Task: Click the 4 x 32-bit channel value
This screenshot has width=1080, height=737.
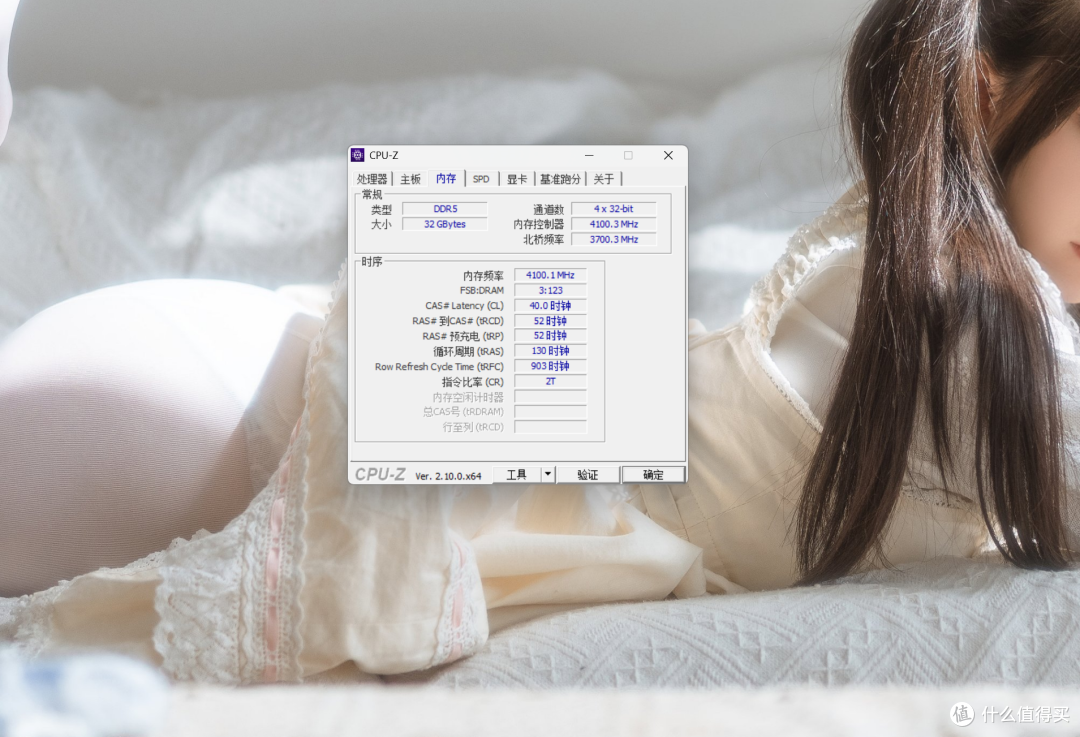Action: [x=614, y=209]
